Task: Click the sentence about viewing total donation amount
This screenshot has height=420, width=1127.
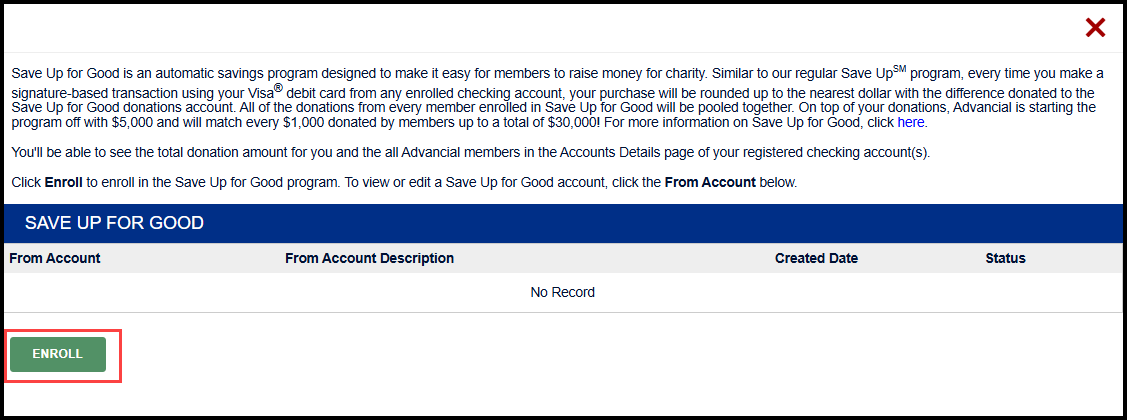Action: coord(470,152)
